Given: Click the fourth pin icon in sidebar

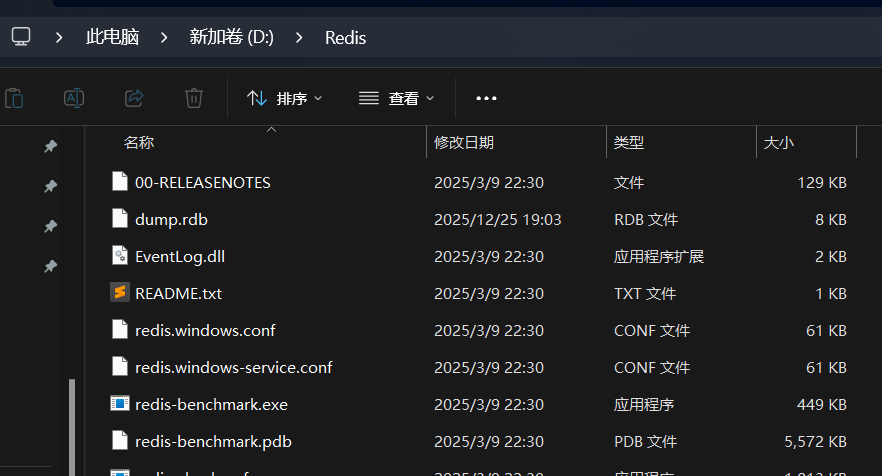Looking at the screenshot, I should 51,266.
